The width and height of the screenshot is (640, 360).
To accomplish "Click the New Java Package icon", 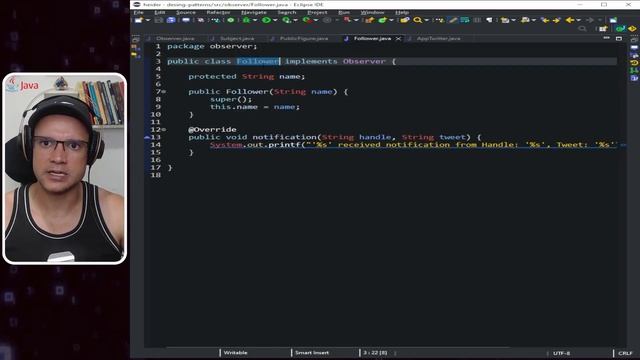I will point(370,20).
